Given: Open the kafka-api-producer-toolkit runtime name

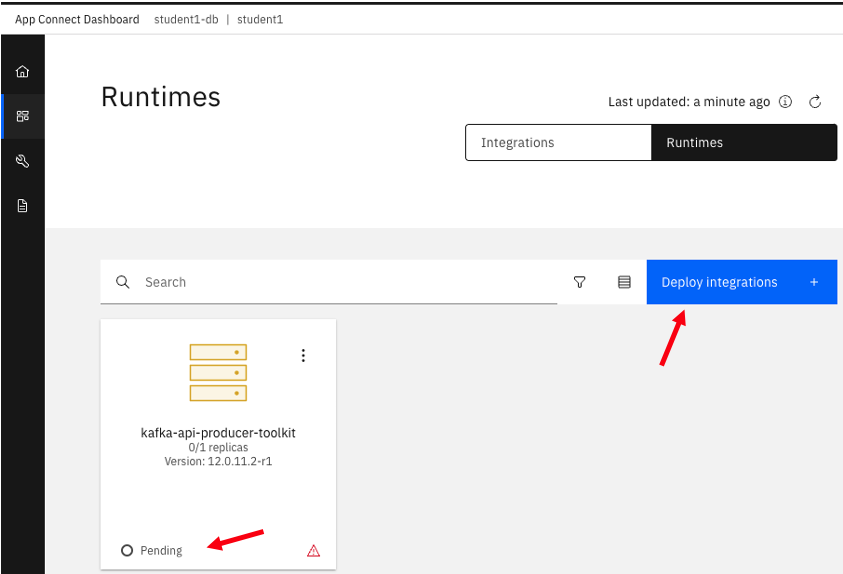Looking at the screenshot, I should coord(218,433).
